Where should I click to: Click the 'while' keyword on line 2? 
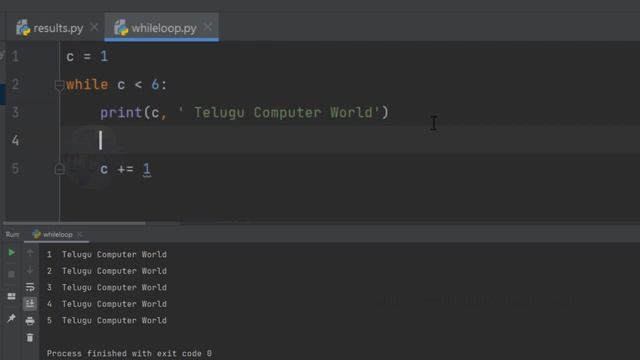(x=87, y=84)
